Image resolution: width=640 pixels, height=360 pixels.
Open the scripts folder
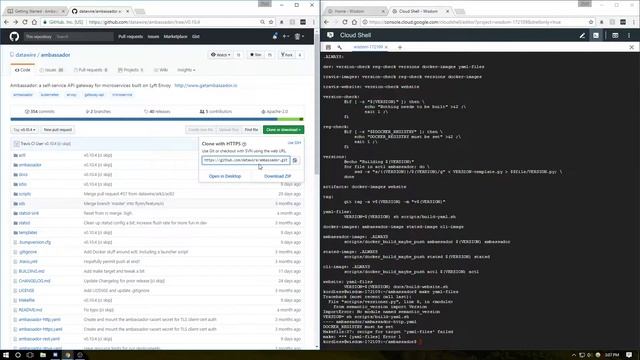click(x=24, y=194)
